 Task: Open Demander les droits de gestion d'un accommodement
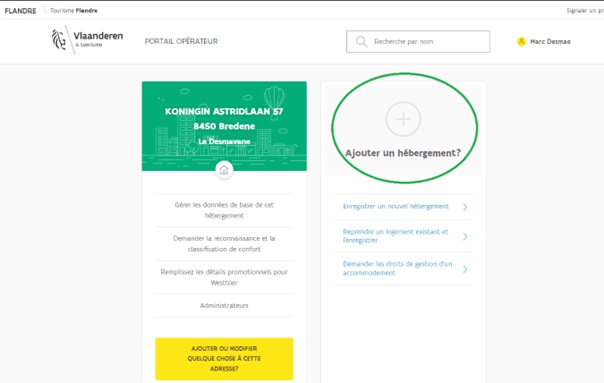click(x=398, y=269)
